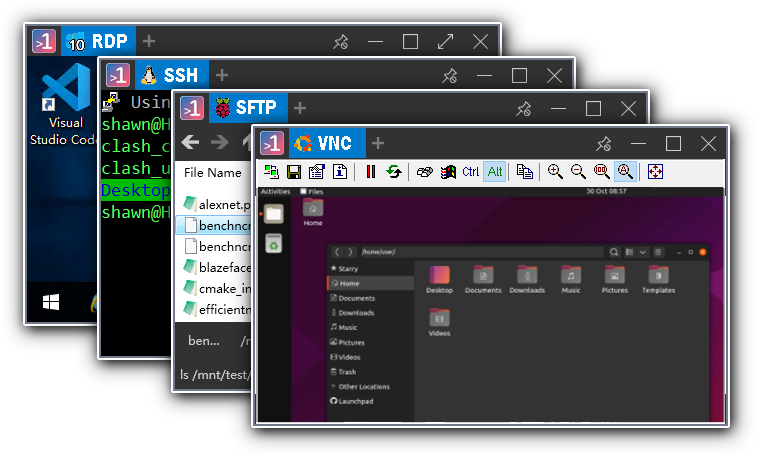The width and height of the screenshot is (757, 455).
Task: Toggle the Ctrl key in VNC toolbar
Action: [x=471, y=171]
